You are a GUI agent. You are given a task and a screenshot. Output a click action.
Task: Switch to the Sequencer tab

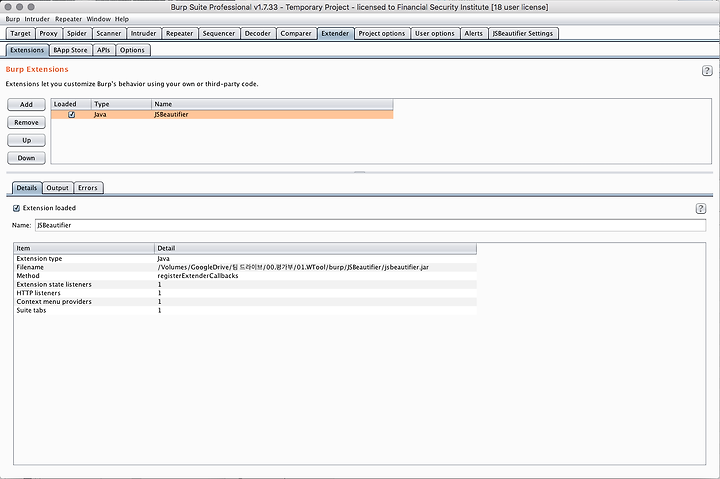tap(219, 34)
